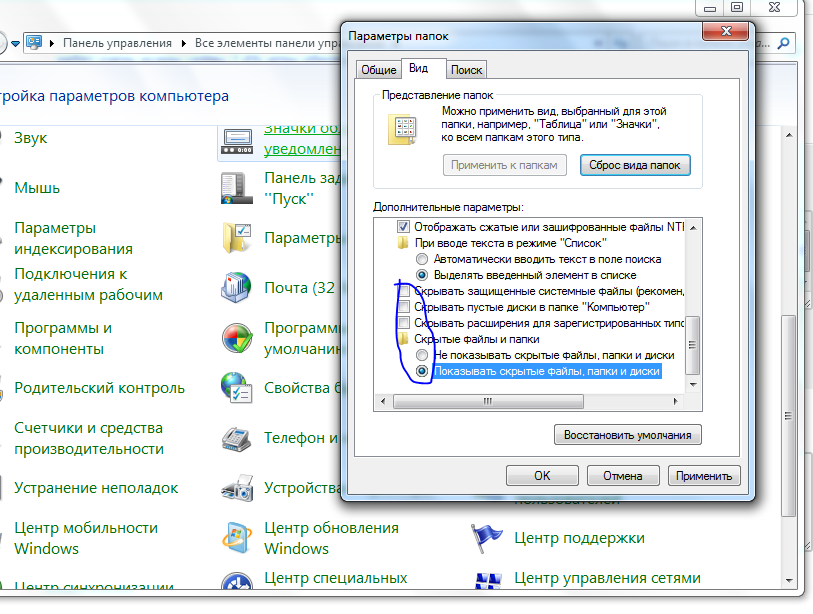
Task: Cancel dialog with Отмена button
Action: 623,476
